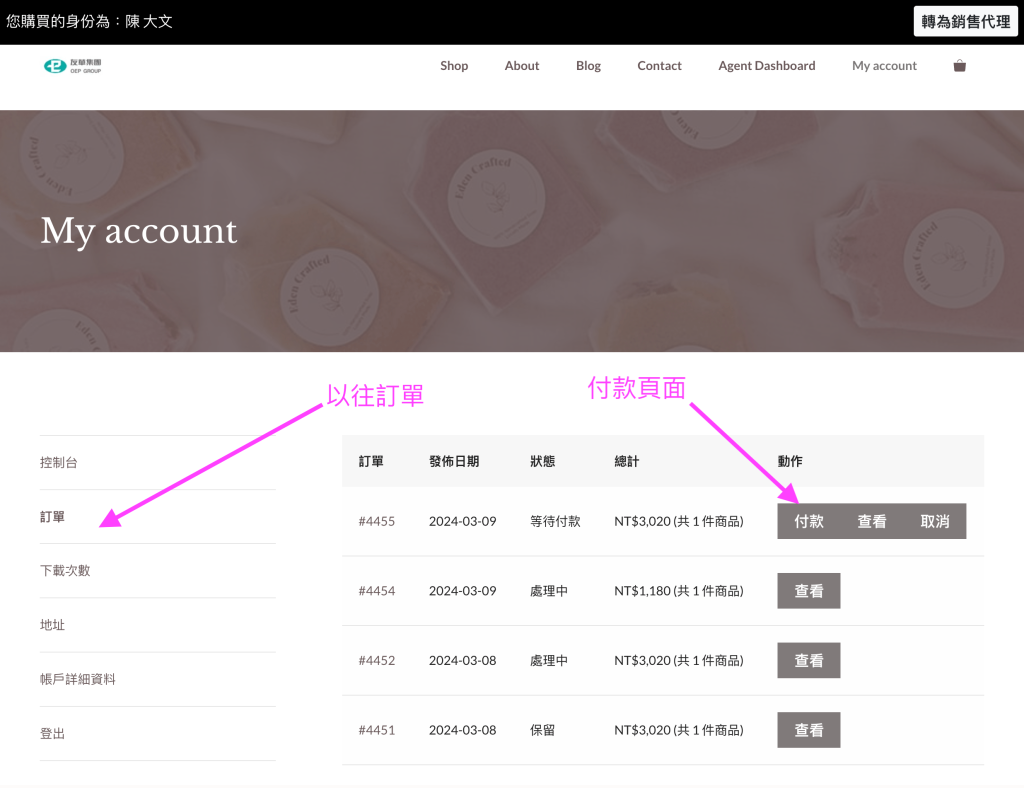The width and height of the screenshot is (1024, 788).
Task: Go to the About page
Action: (522, 66)
